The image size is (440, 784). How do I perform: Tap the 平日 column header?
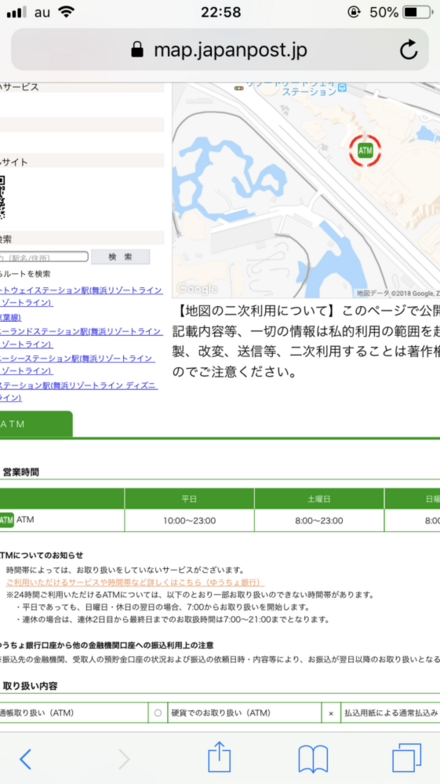pos(189,499)
